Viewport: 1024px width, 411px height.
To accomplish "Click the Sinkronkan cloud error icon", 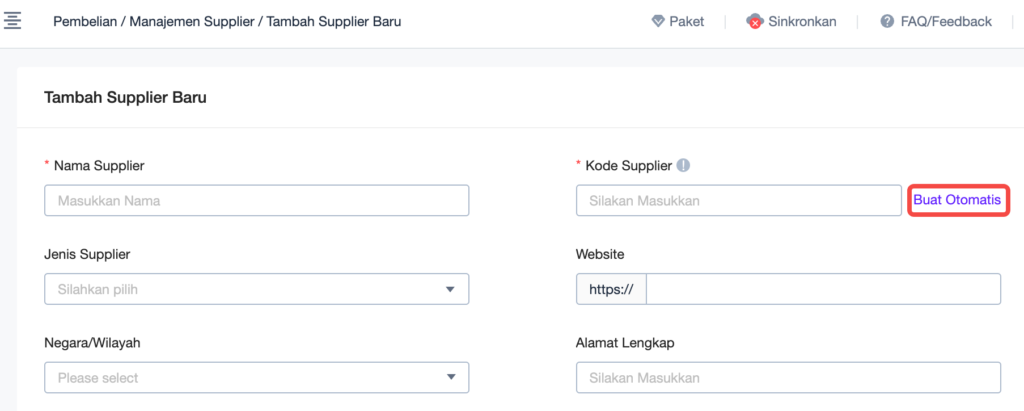I will (755, 22).
